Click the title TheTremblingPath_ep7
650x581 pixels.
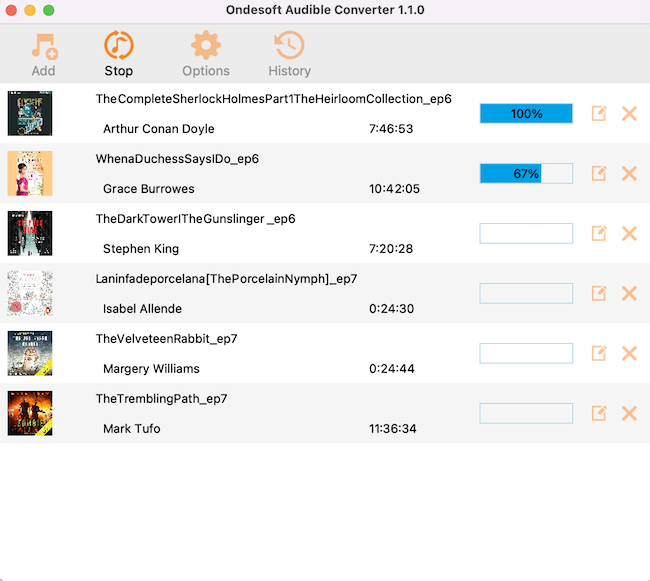[161, 399]
